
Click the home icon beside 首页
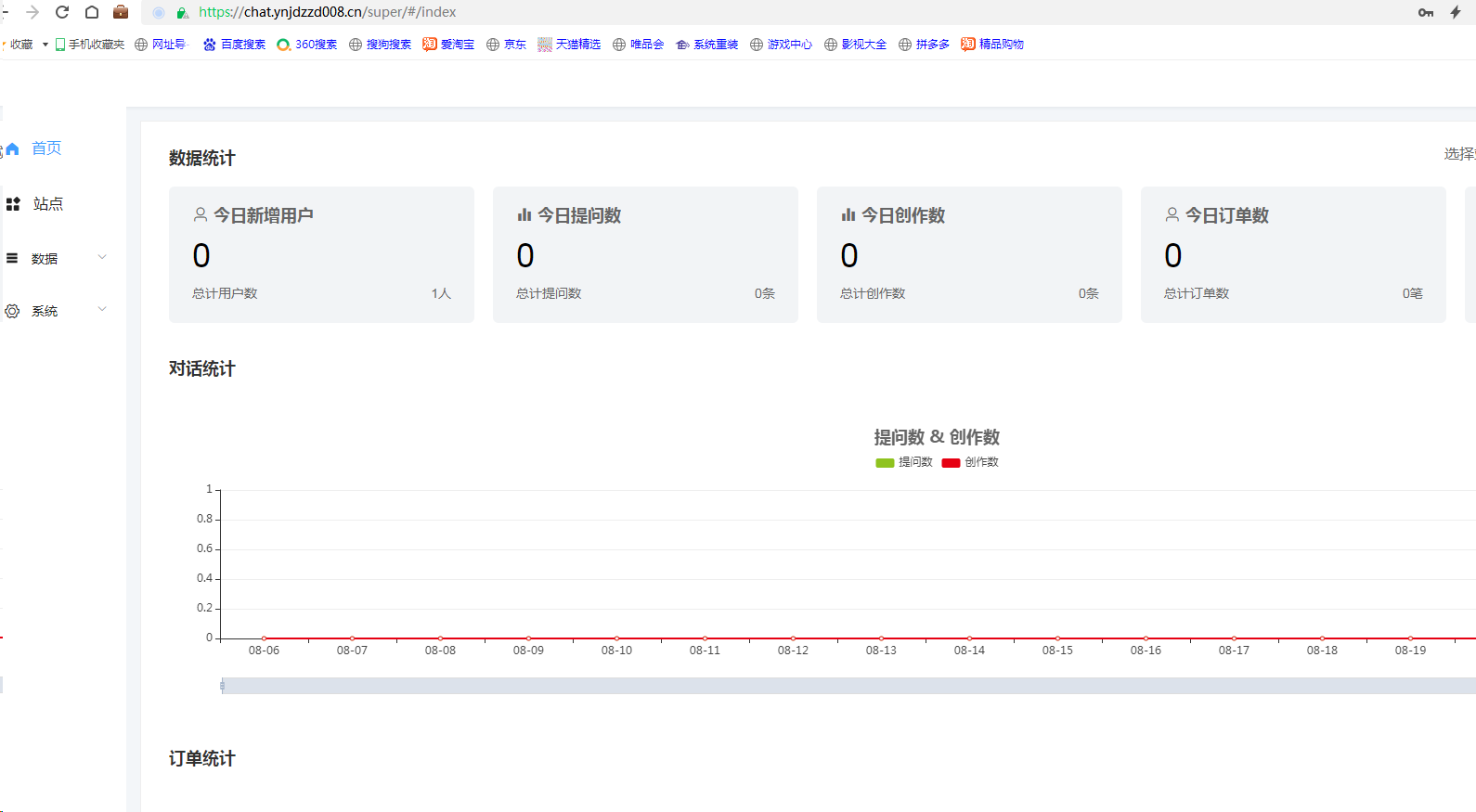tap(13, 148)
